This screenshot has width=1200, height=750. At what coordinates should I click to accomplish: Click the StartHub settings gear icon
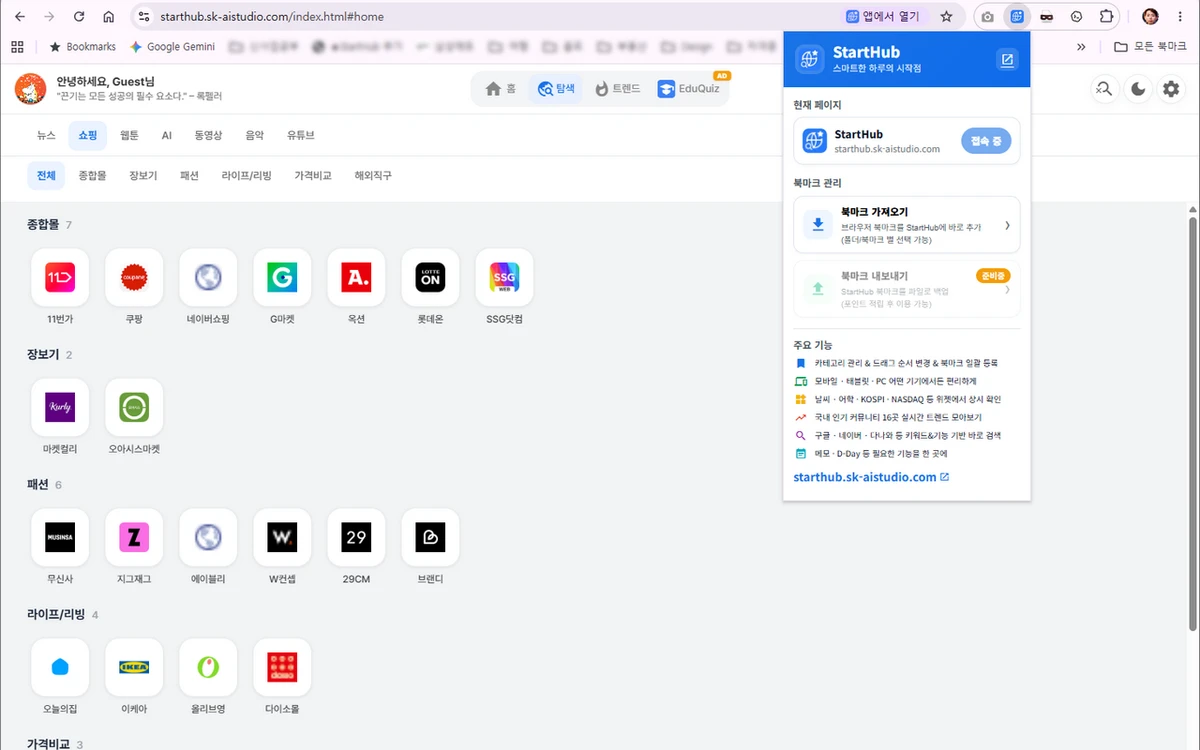coord(1170,89)
